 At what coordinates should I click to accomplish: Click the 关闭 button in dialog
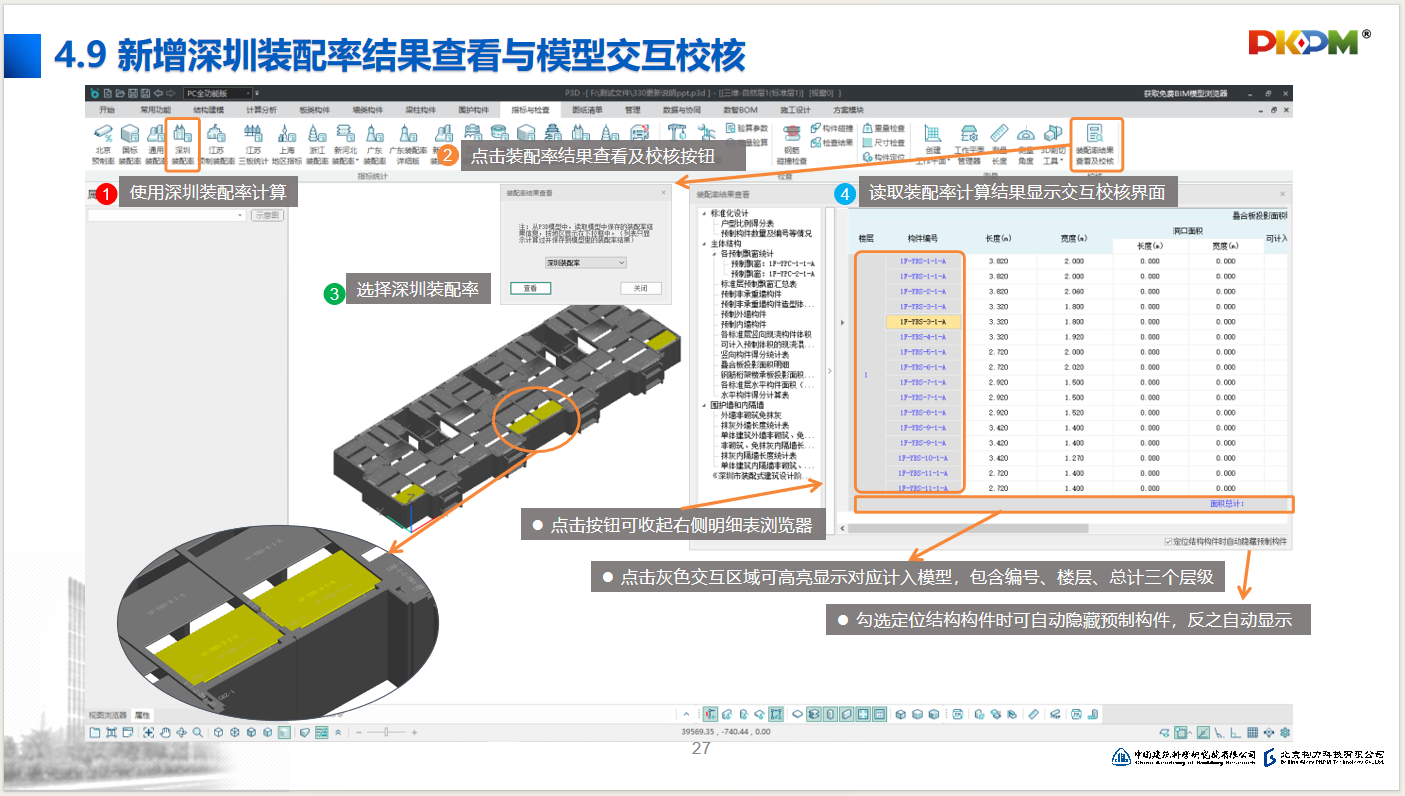[x=641, y=288]
